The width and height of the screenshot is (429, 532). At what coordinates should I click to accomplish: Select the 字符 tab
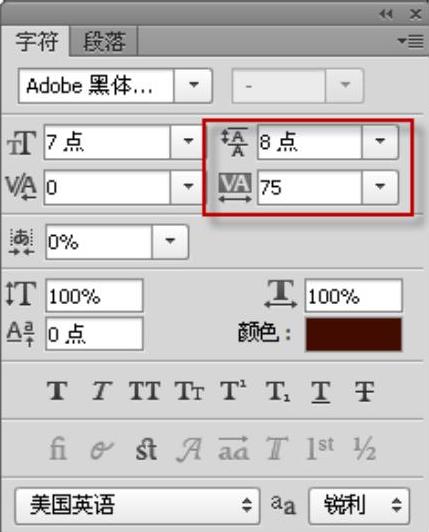coord(36,41)
